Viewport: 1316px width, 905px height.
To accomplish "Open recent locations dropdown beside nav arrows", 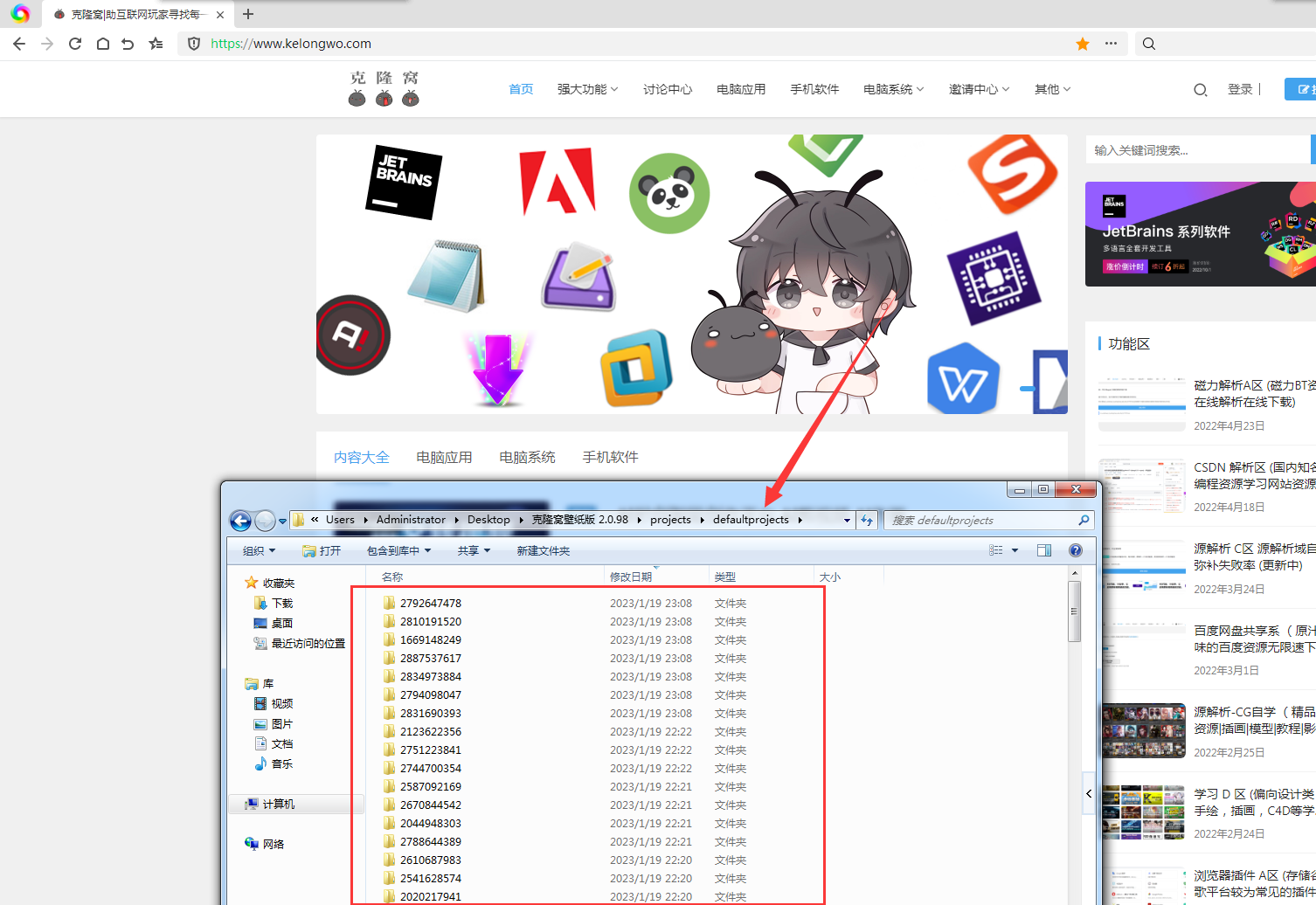I will [282, 521].
